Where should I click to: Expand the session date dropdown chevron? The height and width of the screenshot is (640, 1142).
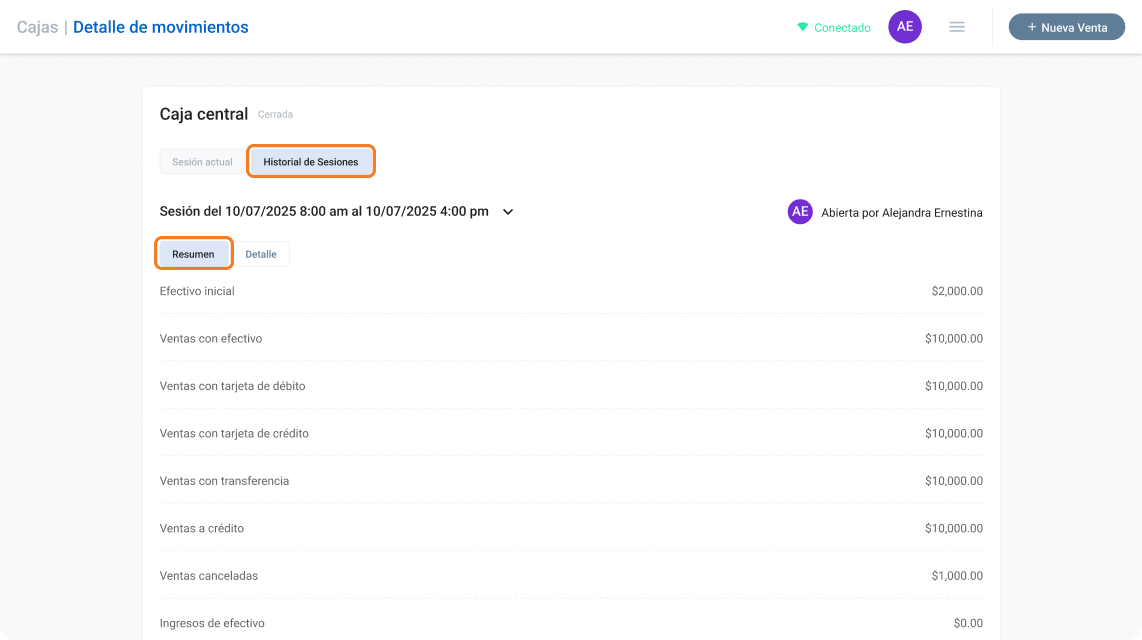click(508, 212)
